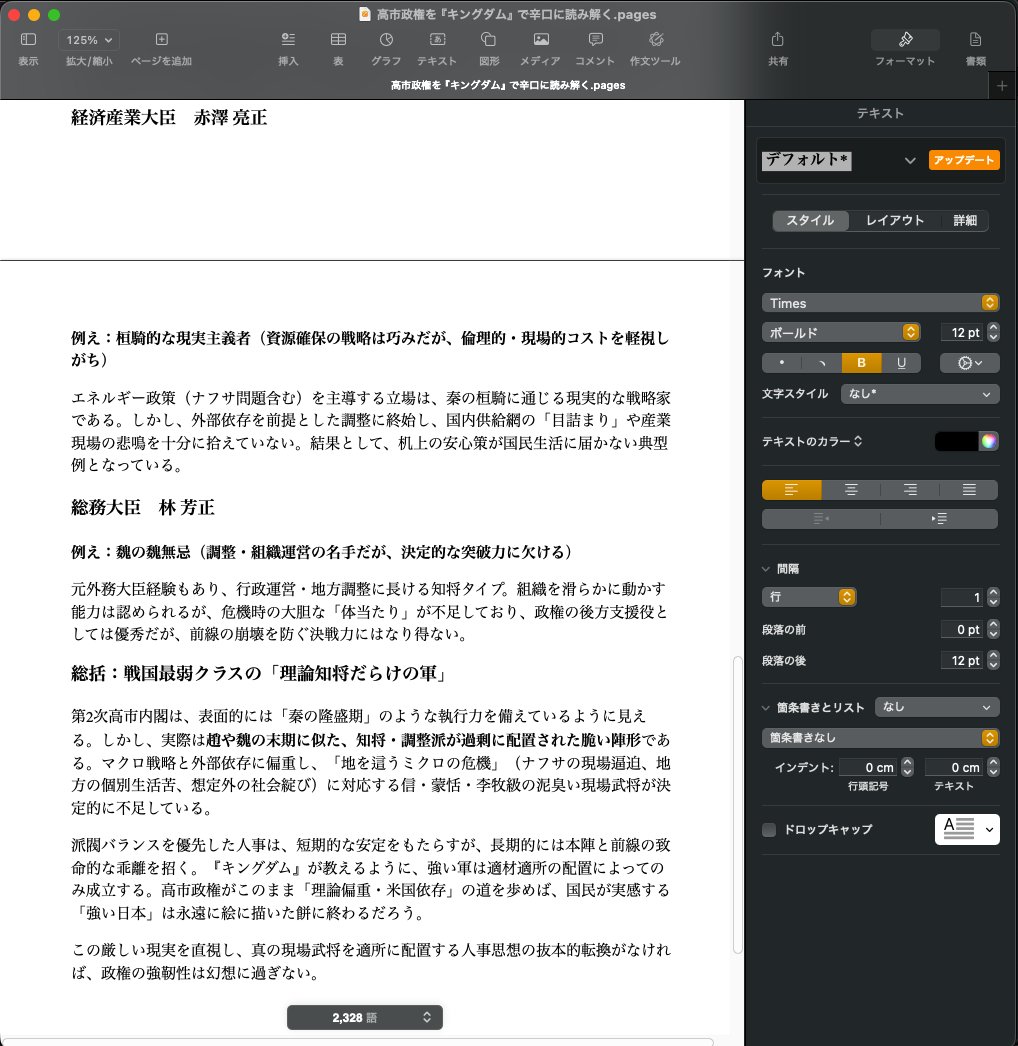Click the document vertical scrollbar
Screen dimensions: 1018x1046
pos(737,805)
